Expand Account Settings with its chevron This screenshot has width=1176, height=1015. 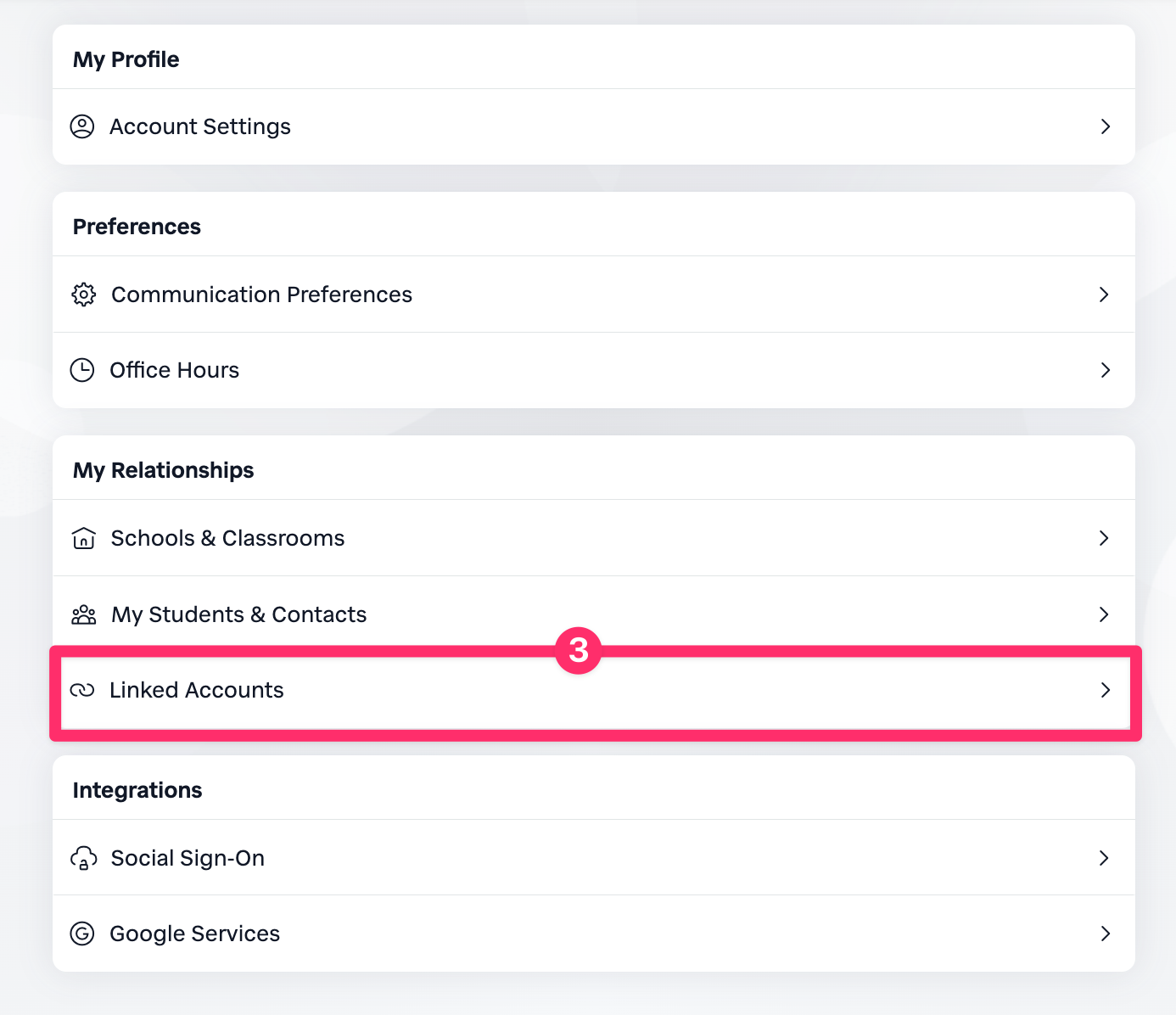point(1106,126)
